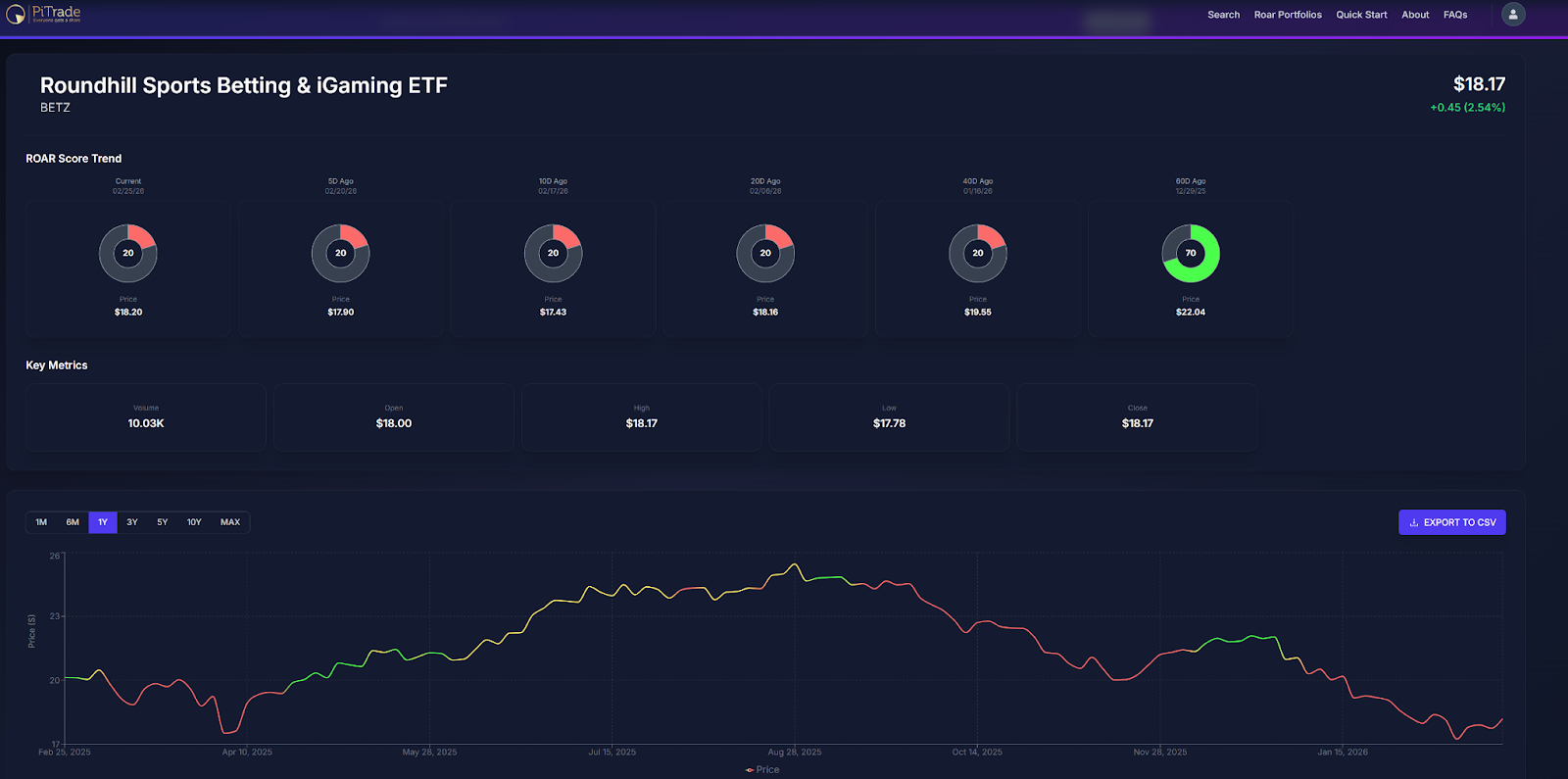Click the 10D Ago column label

coord(554,181)
